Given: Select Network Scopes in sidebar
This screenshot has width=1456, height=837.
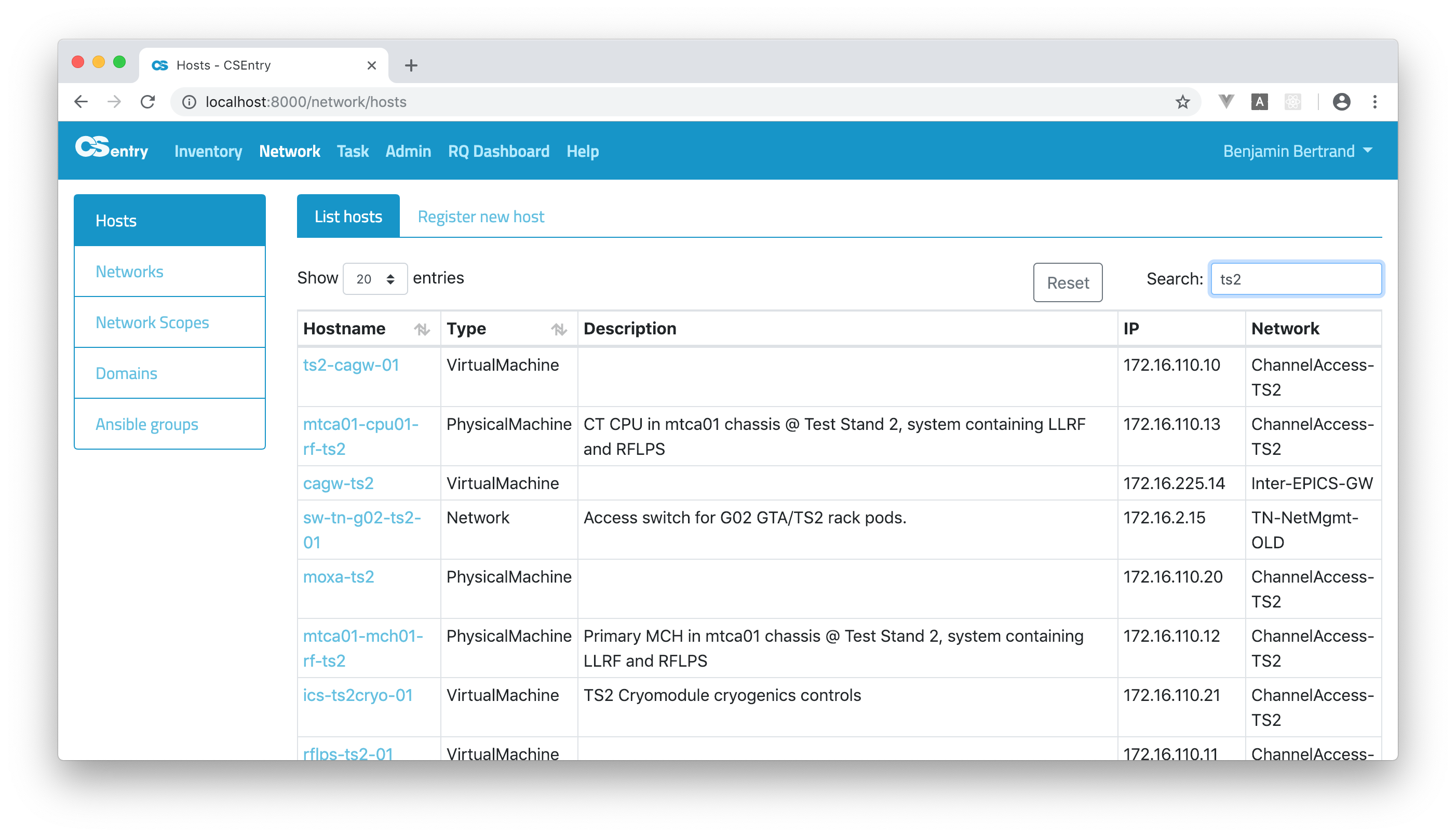Looking at the screenshot, I should coord(152,322).
